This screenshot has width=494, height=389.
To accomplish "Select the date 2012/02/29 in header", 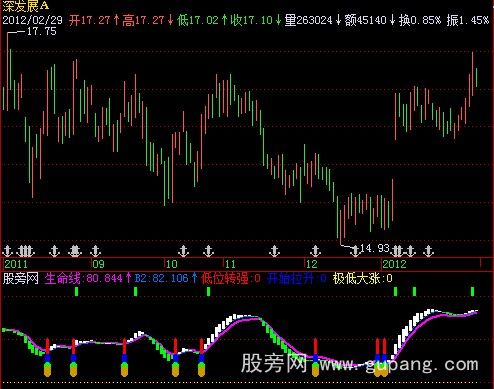I will (x=32, y=20).
